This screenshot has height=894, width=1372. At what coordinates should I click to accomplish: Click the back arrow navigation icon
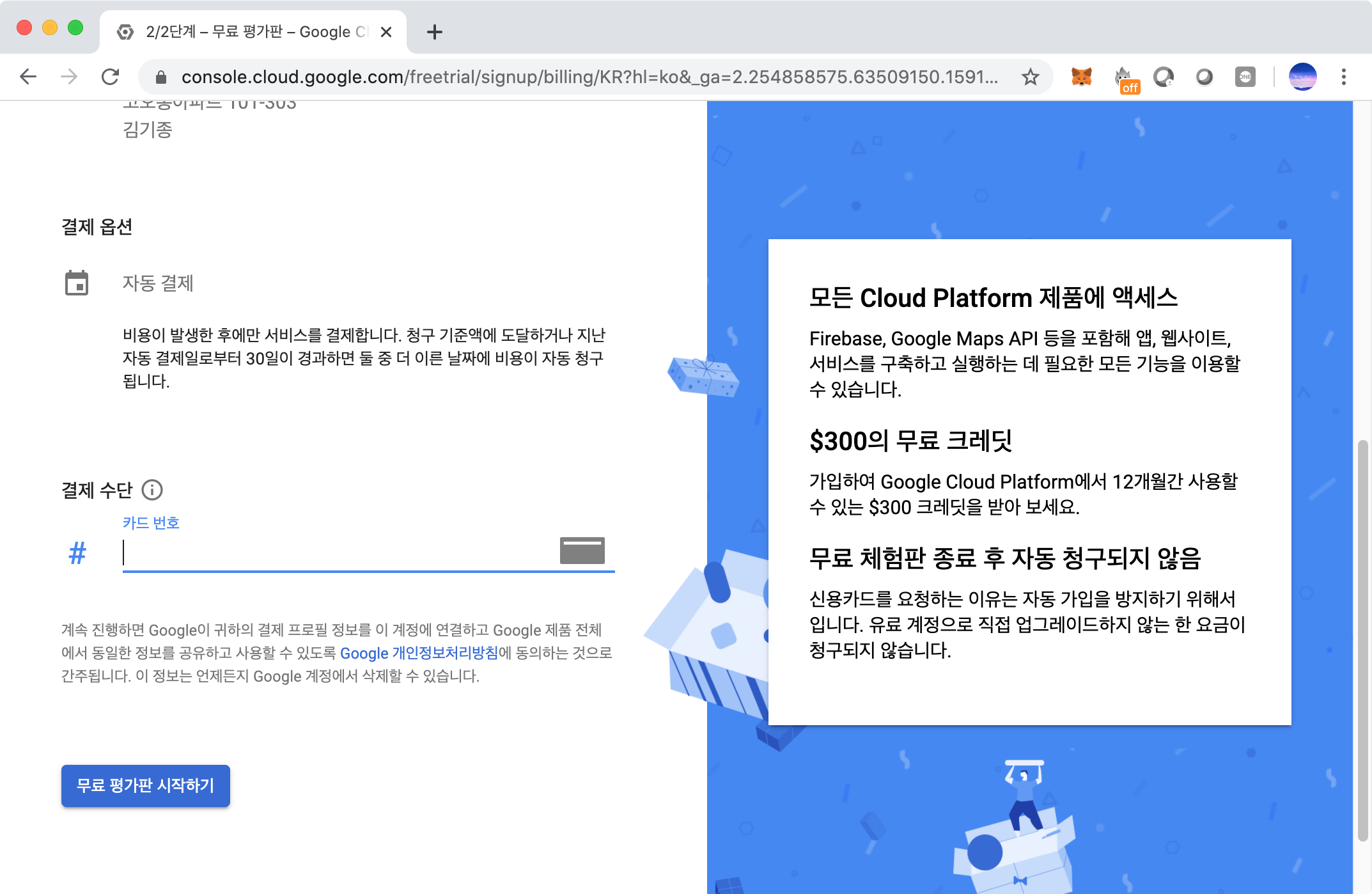(x=28, y=77)
